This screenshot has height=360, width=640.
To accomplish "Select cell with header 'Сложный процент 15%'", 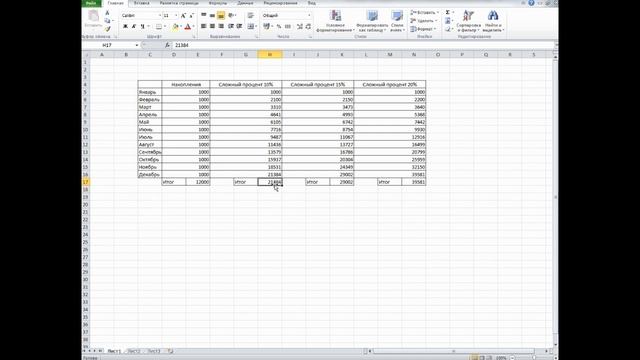I will pos(318,84).
